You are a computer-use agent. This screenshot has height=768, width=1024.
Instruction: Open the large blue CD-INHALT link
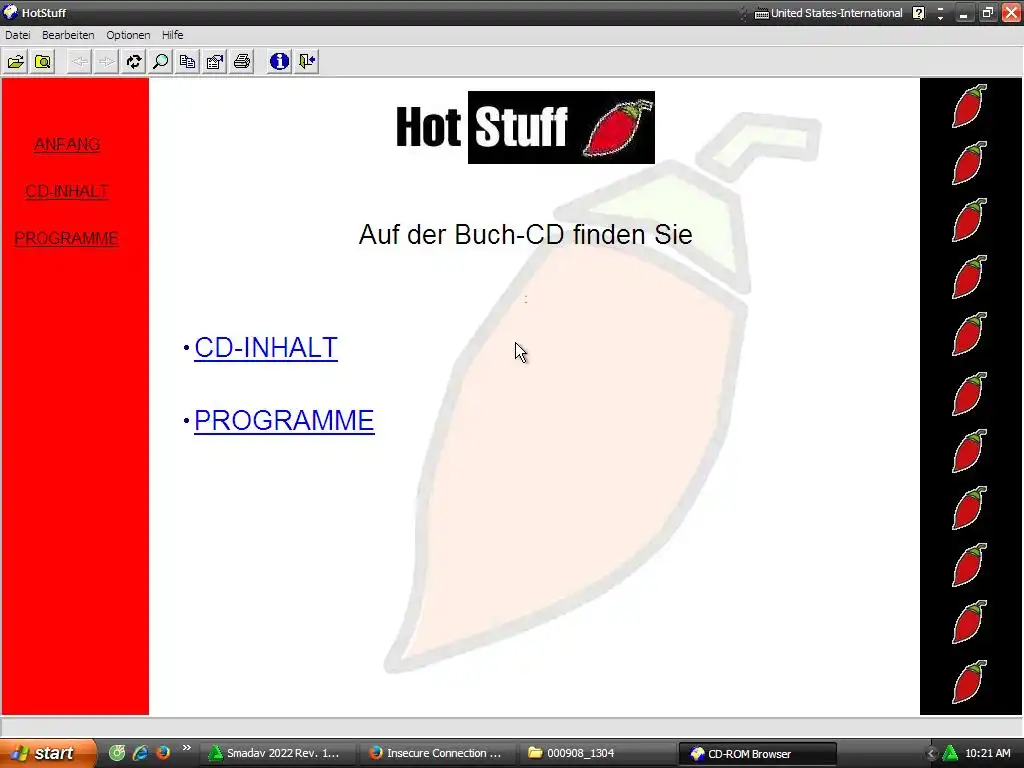coord(266,347)
